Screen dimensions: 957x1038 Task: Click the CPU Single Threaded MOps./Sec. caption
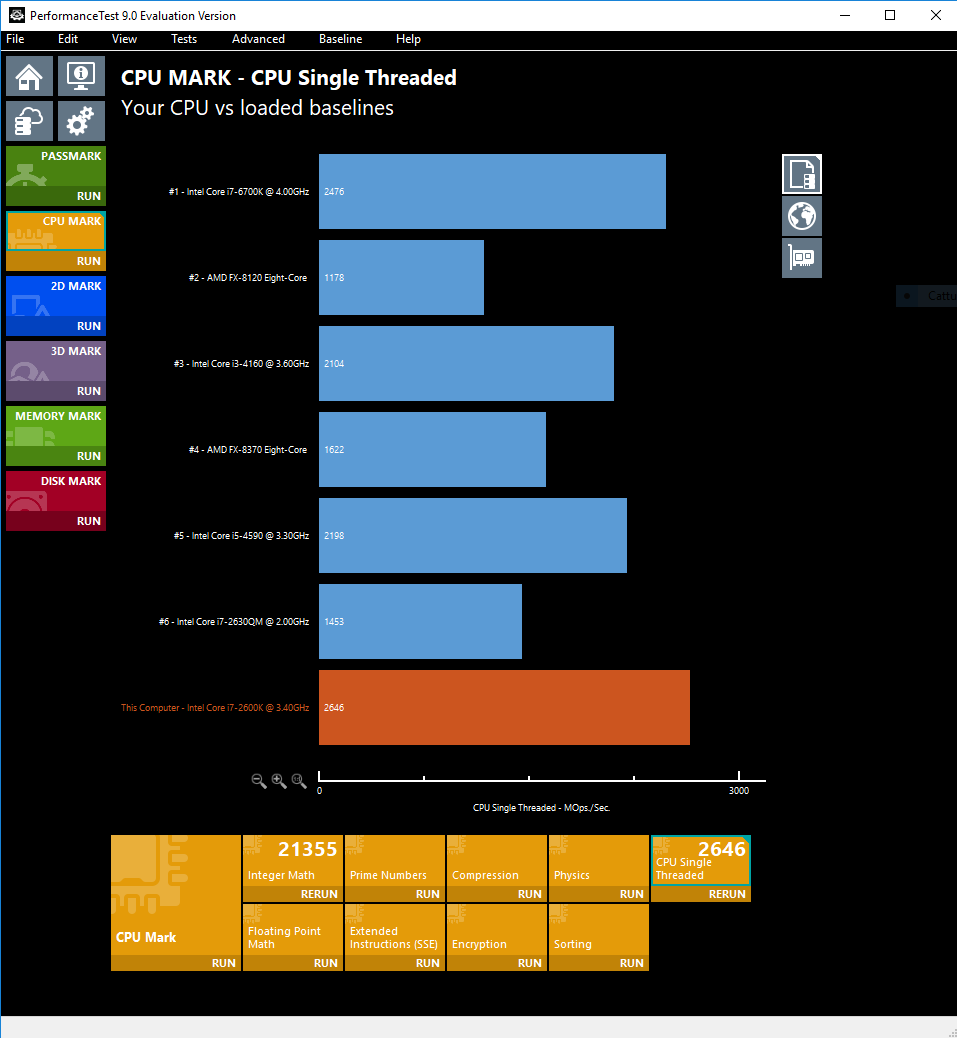(541, 808)
